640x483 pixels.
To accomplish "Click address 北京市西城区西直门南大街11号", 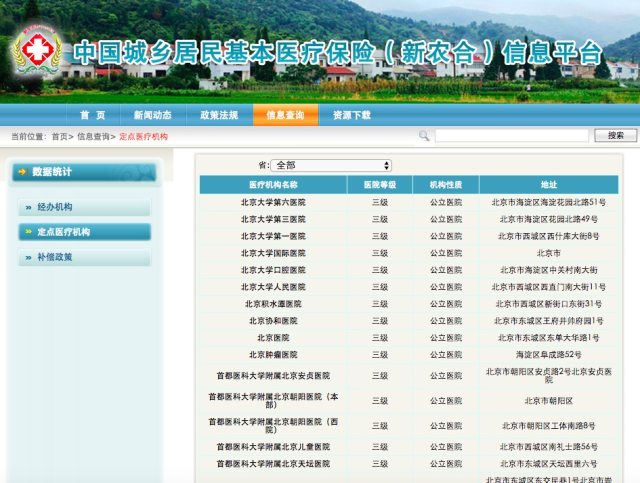I will pos(549,287).
